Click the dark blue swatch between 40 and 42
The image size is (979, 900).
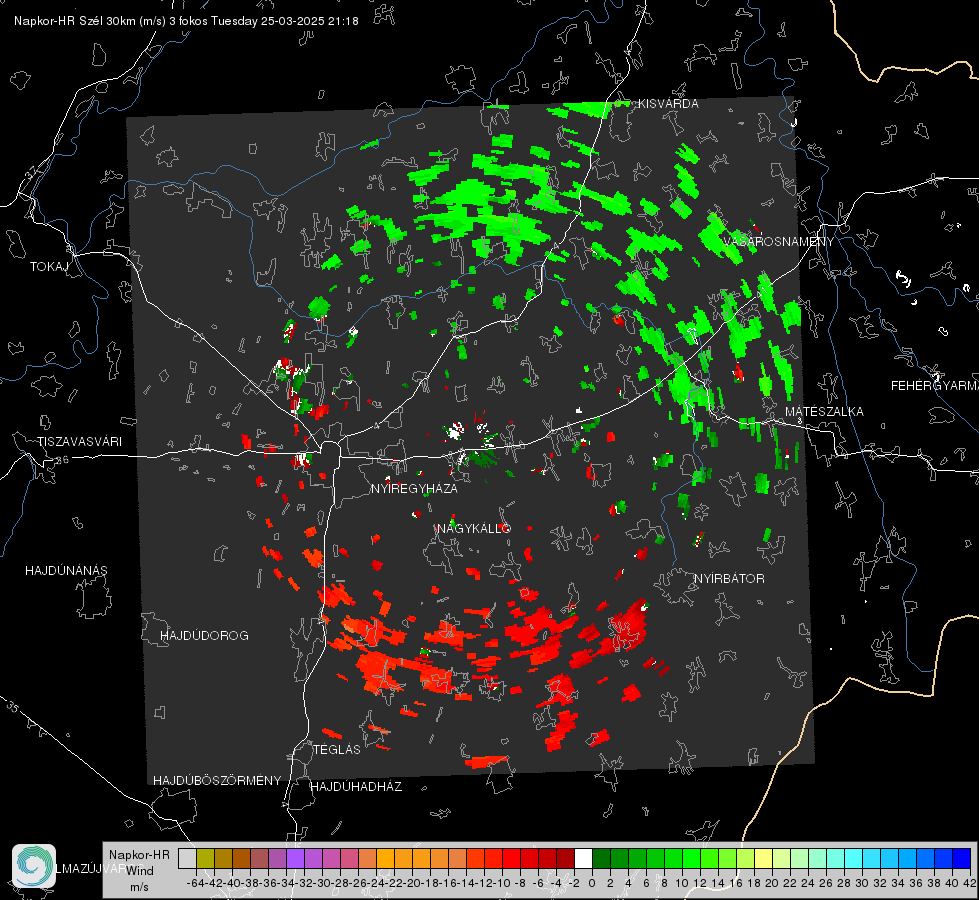tap(961, 858)
